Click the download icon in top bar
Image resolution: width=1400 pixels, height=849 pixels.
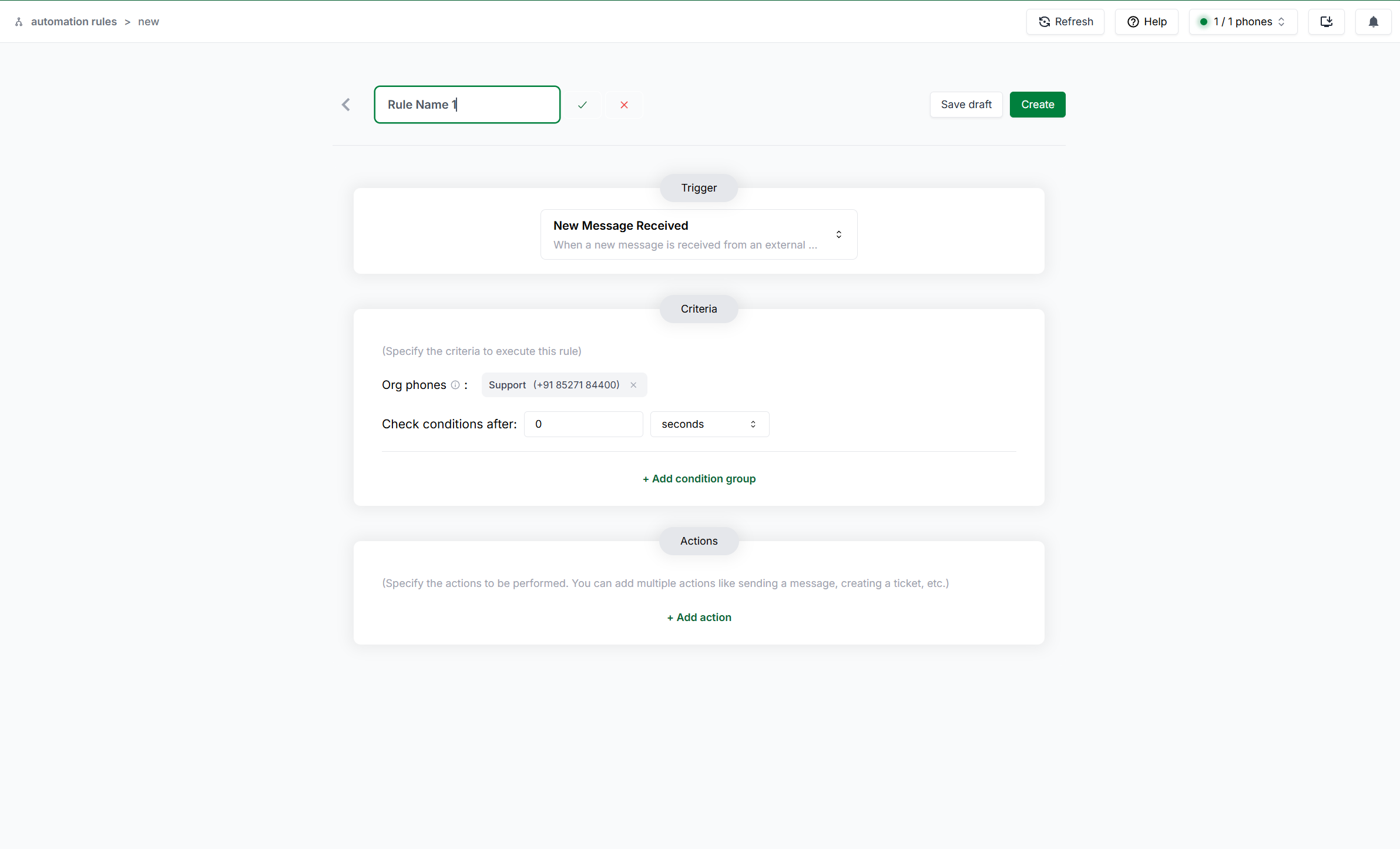point(1326,22)
